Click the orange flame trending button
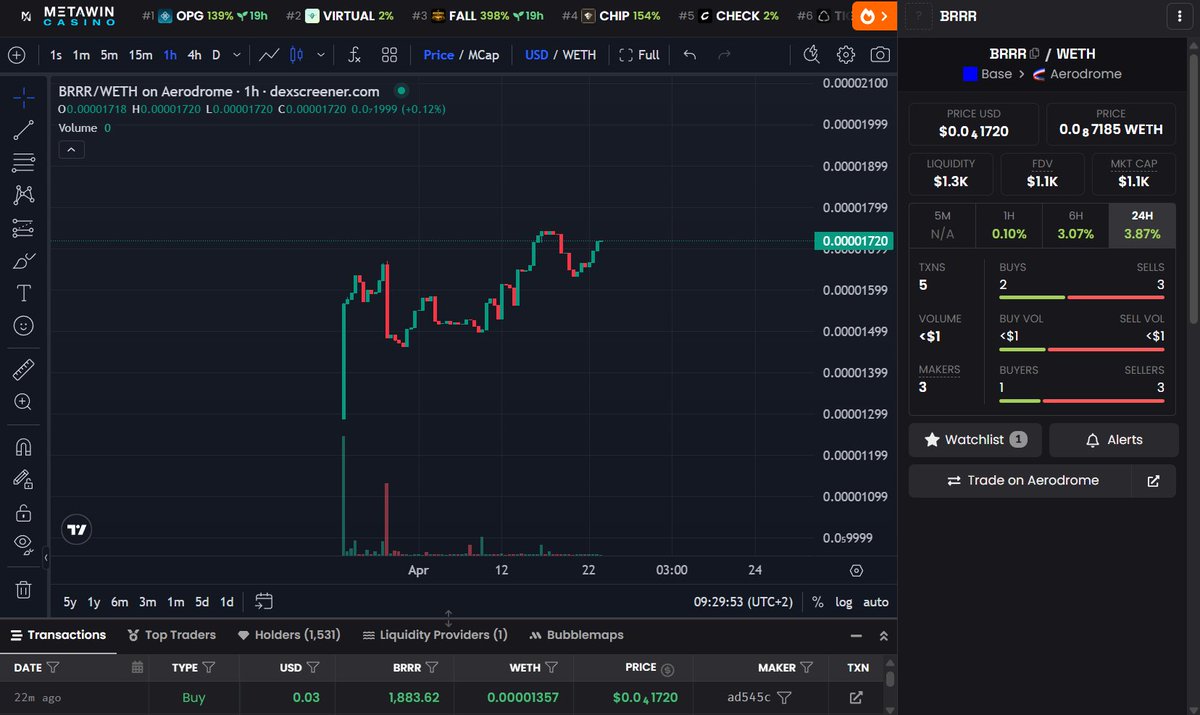 (874, 16)
